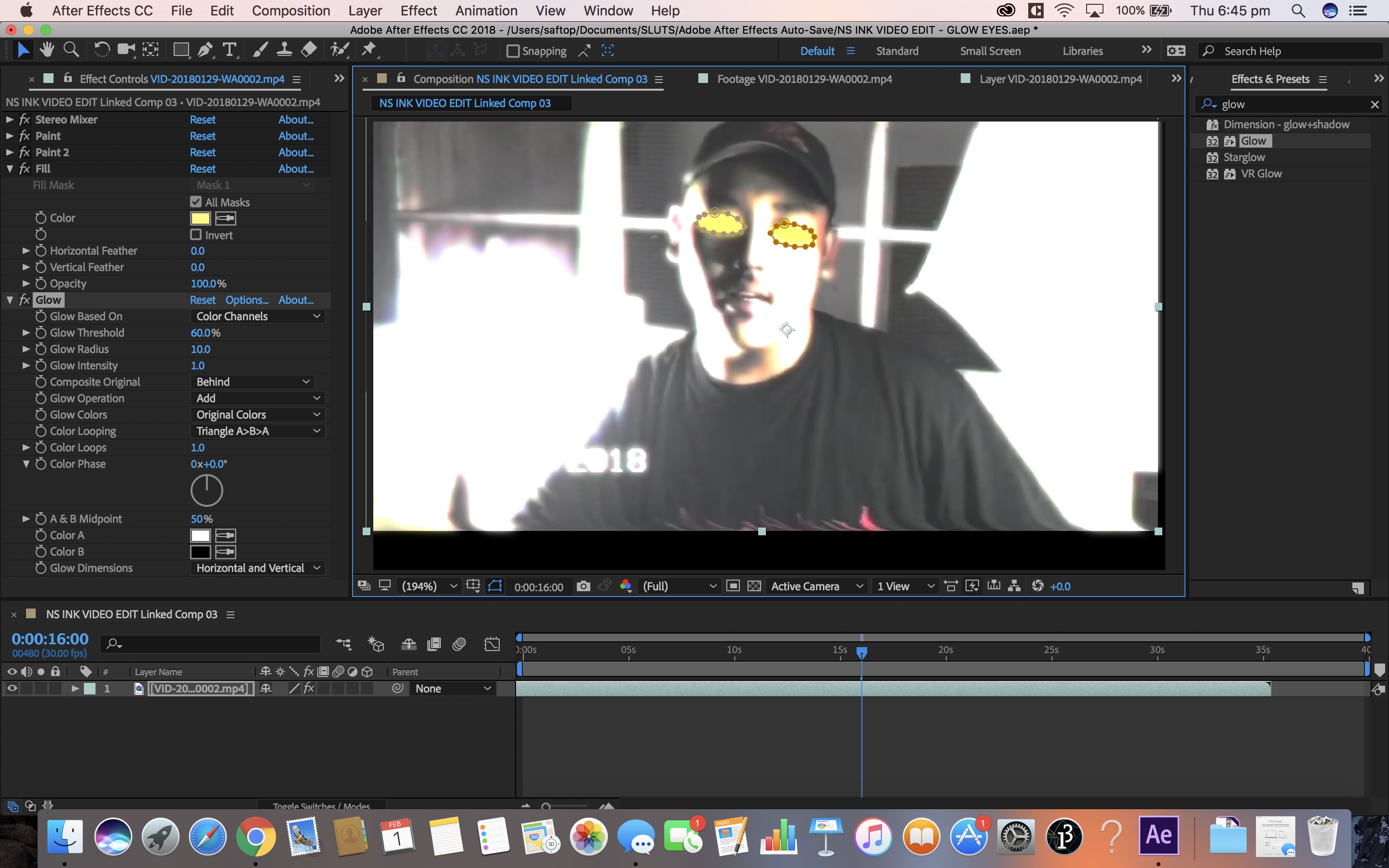Select the Brush tool

260,51
